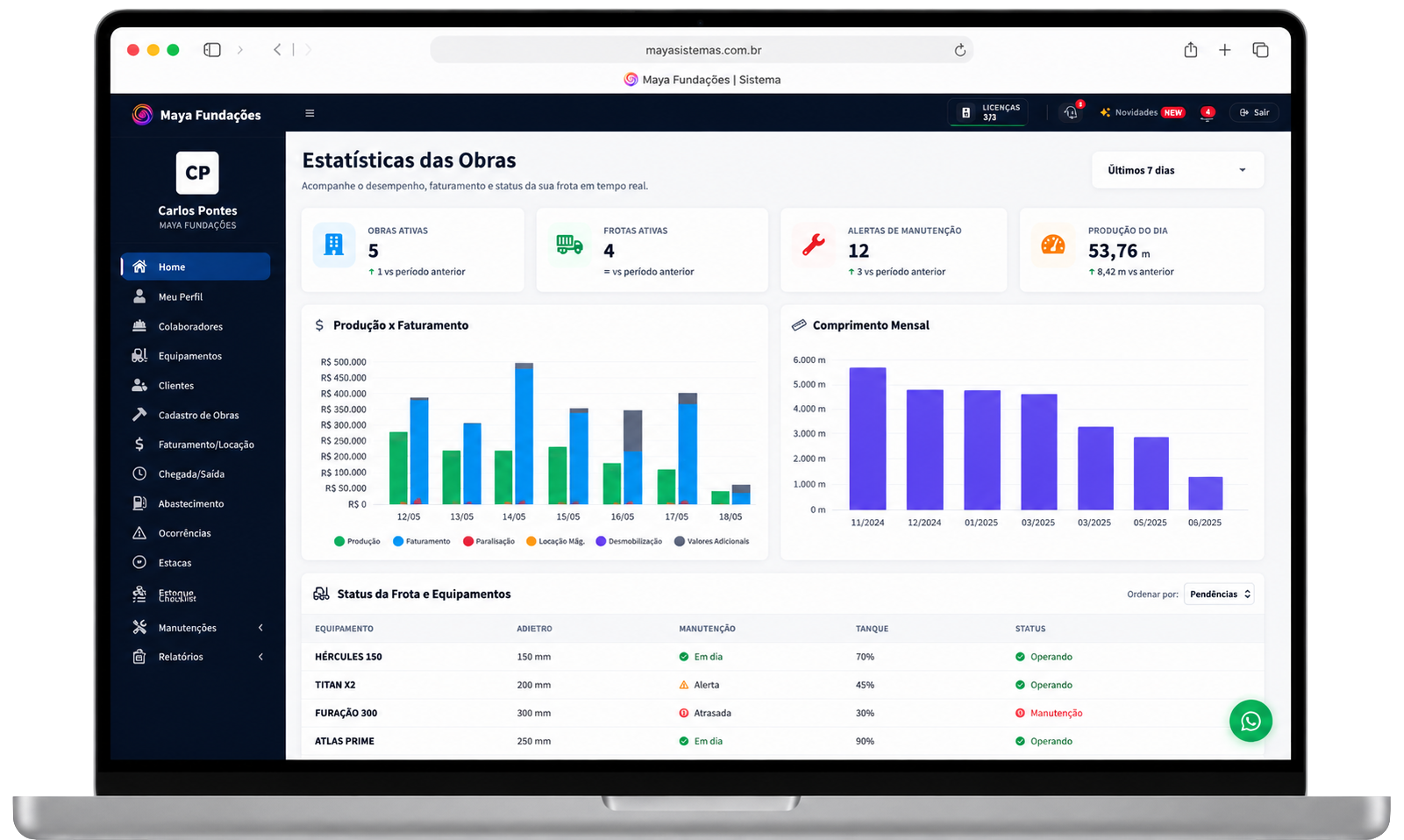Select the FURAÇÃO 300 equipment row
This screenshot has height=840, width=1404.
coord(782,713)
